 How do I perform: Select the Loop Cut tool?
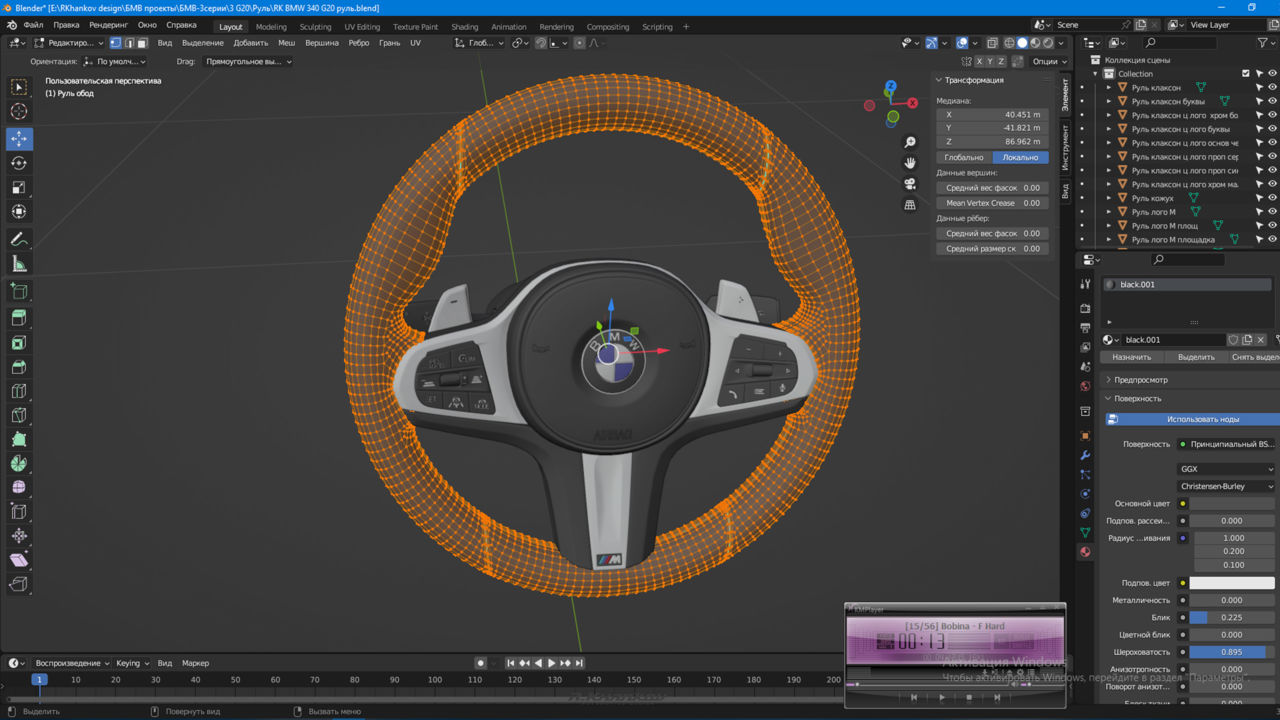tap(19, 391)
